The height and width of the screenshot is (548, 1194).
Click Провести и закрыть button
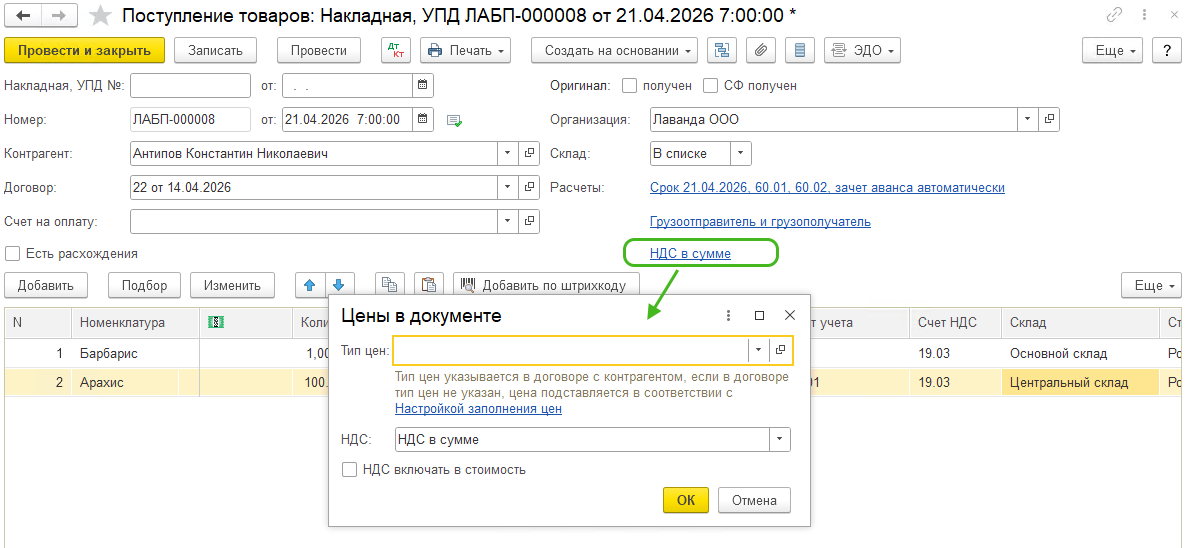pyautogui.click(x=85, y=50)
